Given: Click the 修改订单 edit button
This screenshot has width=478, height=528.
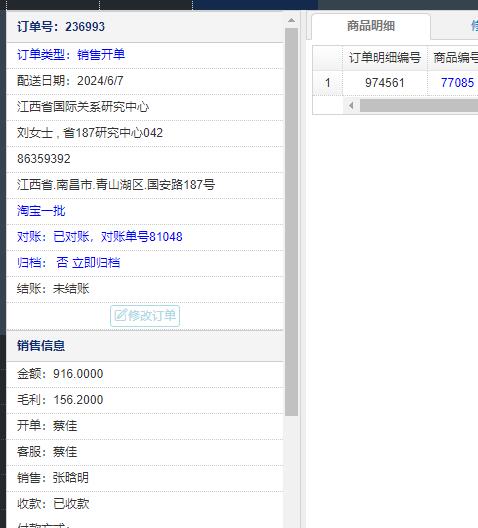Looking at the screenshot, I should [145, 316].
